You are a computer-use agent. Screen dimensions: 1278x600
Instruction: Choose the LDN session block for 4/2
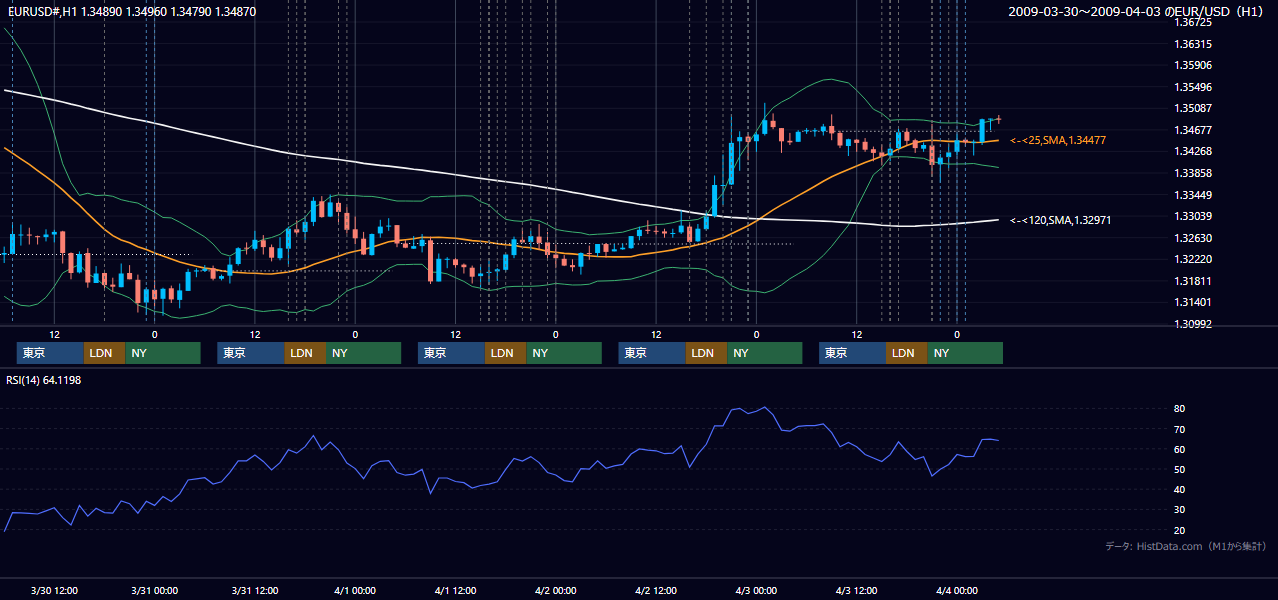pos(707,353)
